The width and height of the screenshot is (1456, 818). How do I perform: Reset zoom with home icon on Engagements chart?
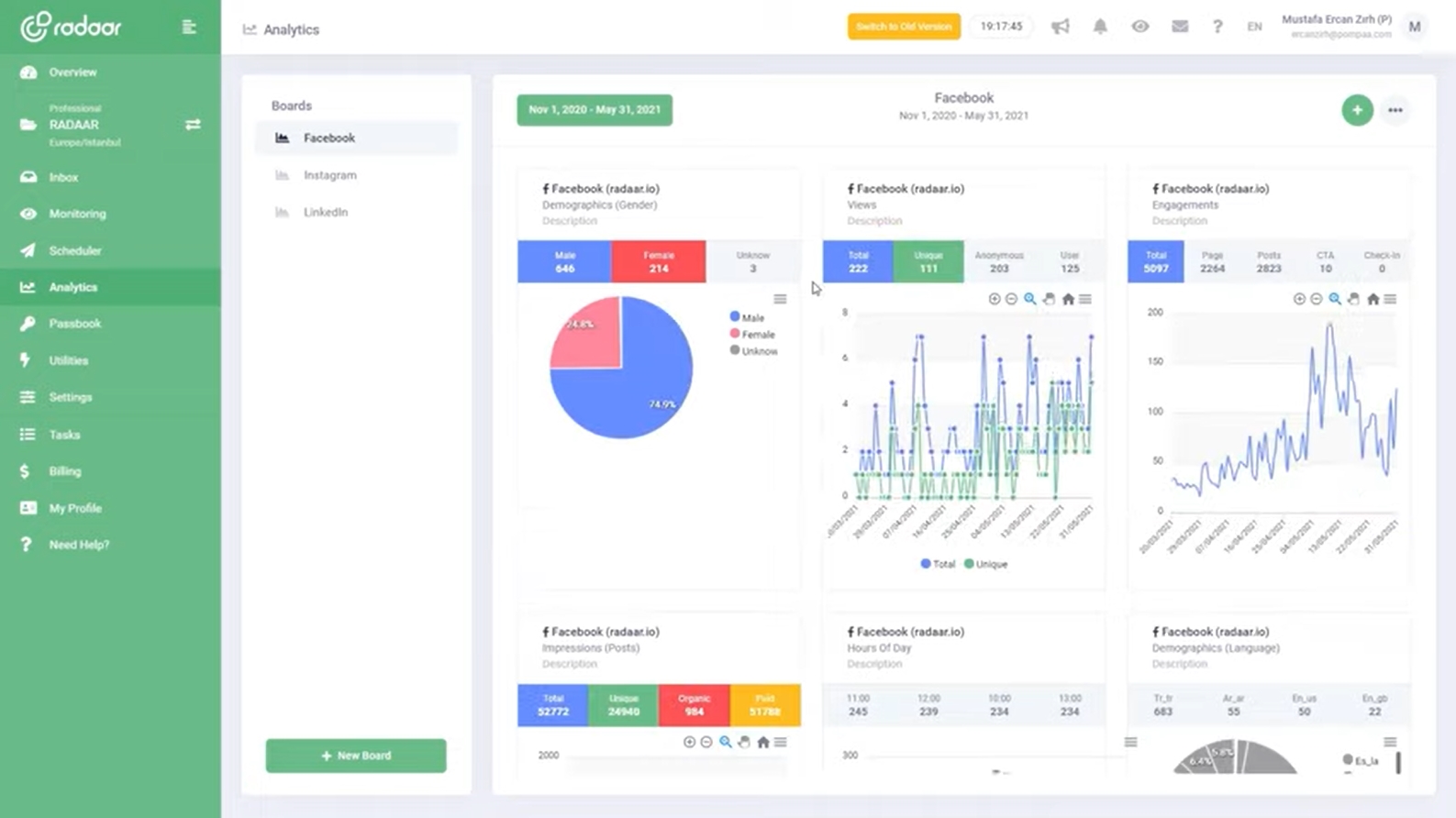1373,299
